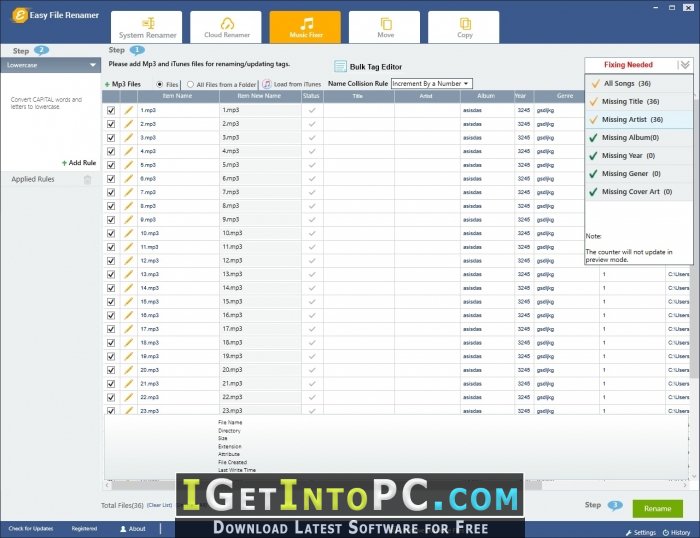Click the Step 2 bubble icon

41,50
